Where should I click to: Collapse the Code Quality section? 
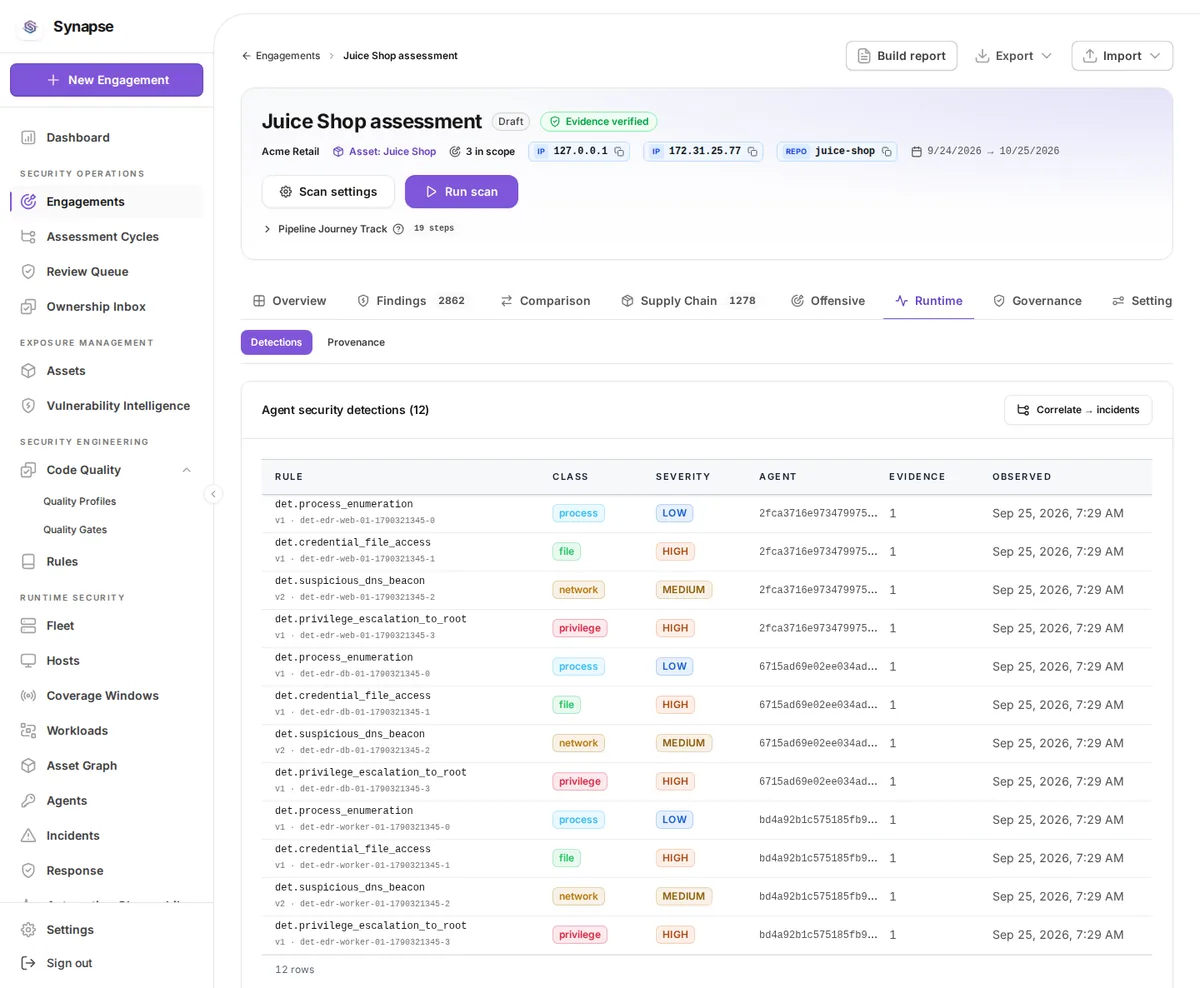[186, 470]
